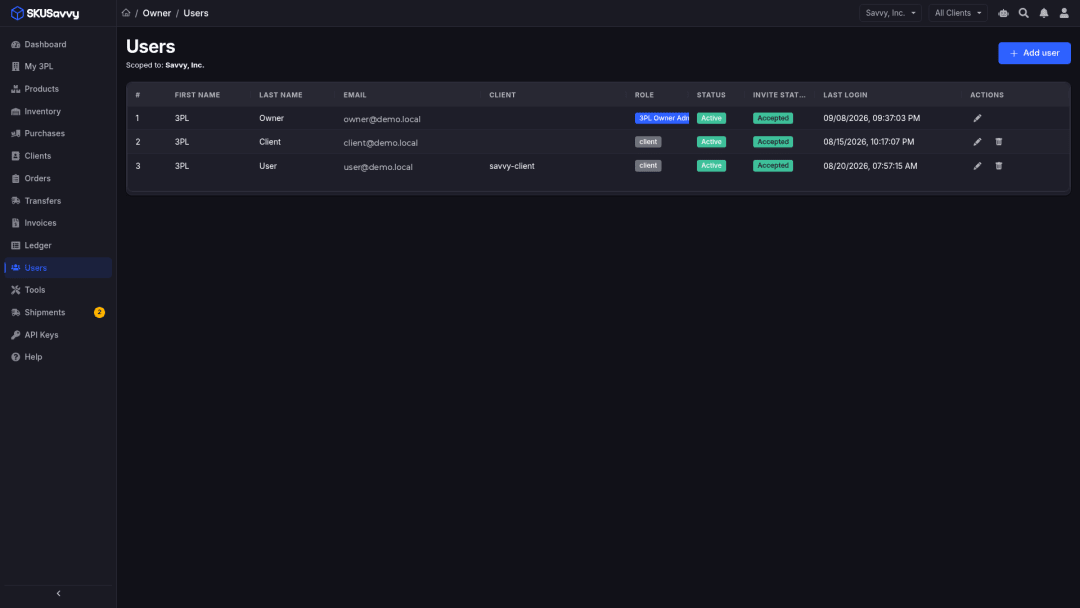1080x608 pixels.
Task: Click the 08/20/2026, 07:57:15 AM login time
Action: click(x=870, y=166)
